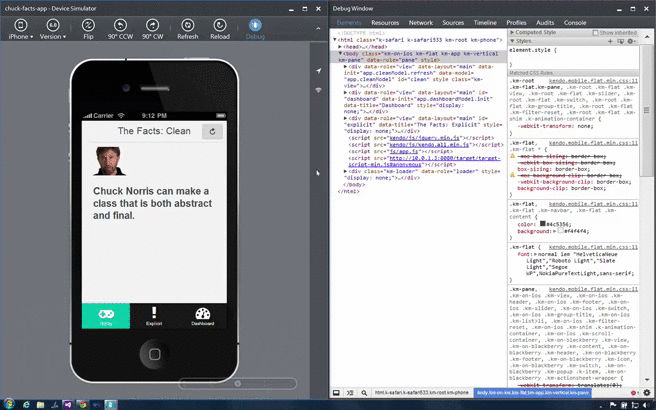Select the Dashboard tab in app tabstrip

click(202, 316)
